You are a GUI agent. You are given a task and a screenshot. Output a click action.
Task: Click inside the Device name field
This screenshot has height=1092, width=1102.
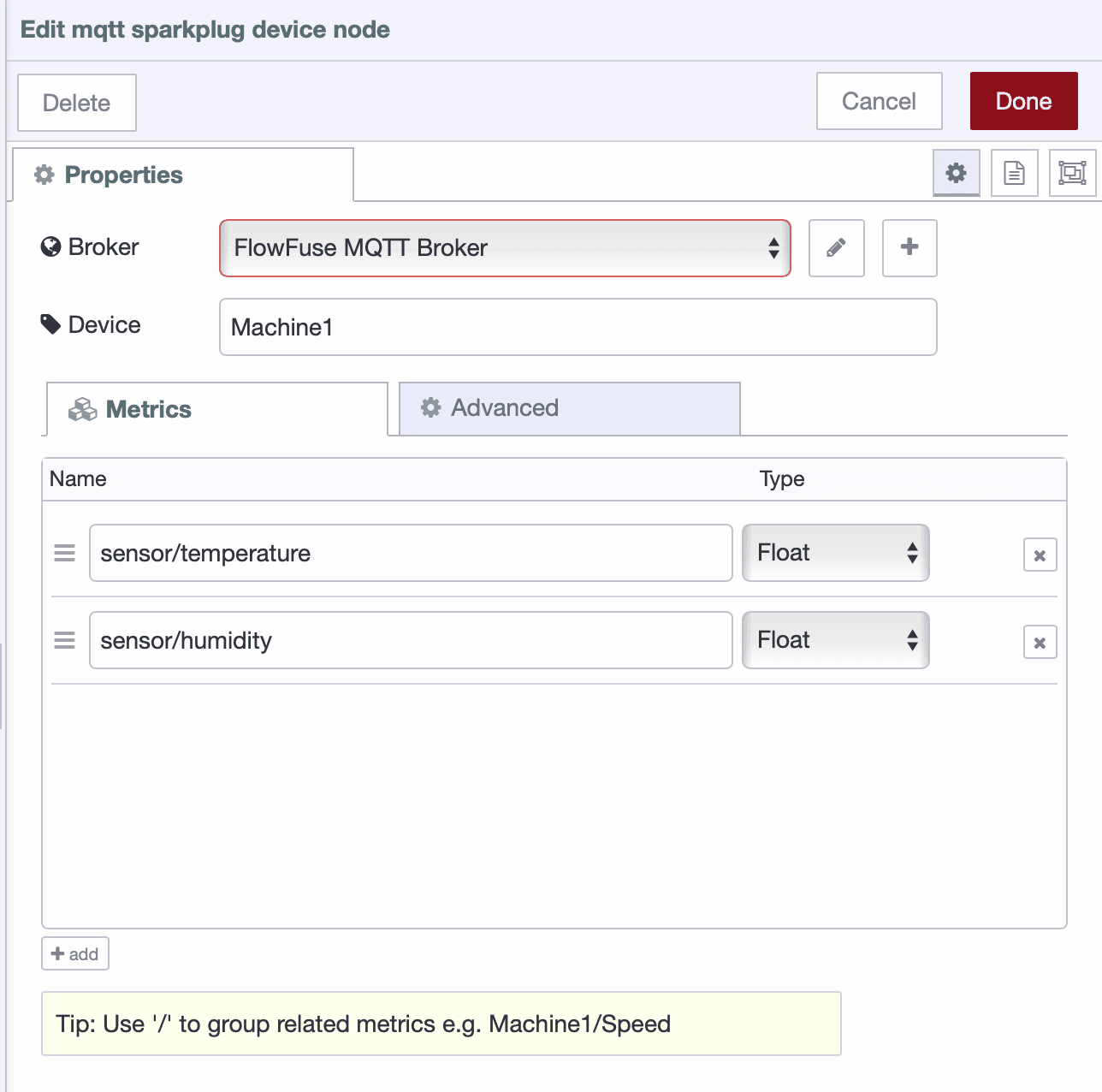tap(578, 327)
